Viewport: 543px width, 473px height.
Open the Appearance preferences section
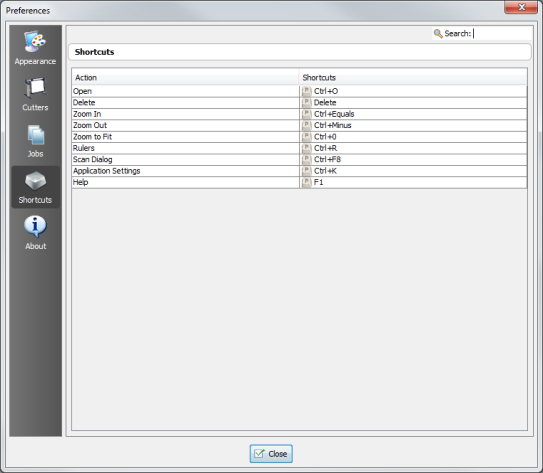point(35,48)
